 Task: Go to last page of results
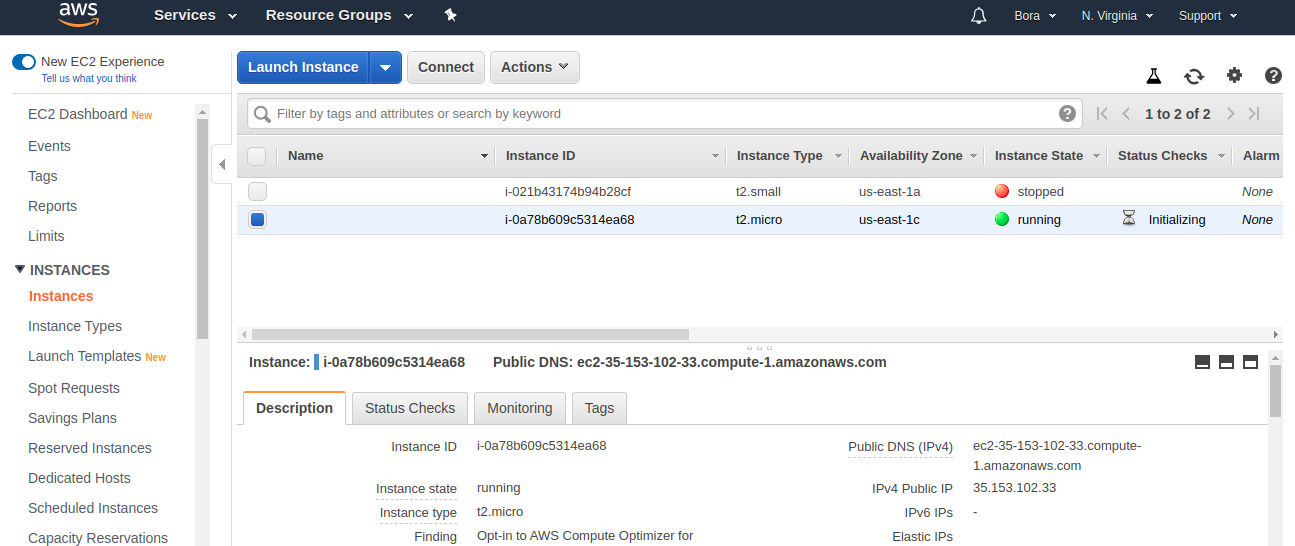1254,114
